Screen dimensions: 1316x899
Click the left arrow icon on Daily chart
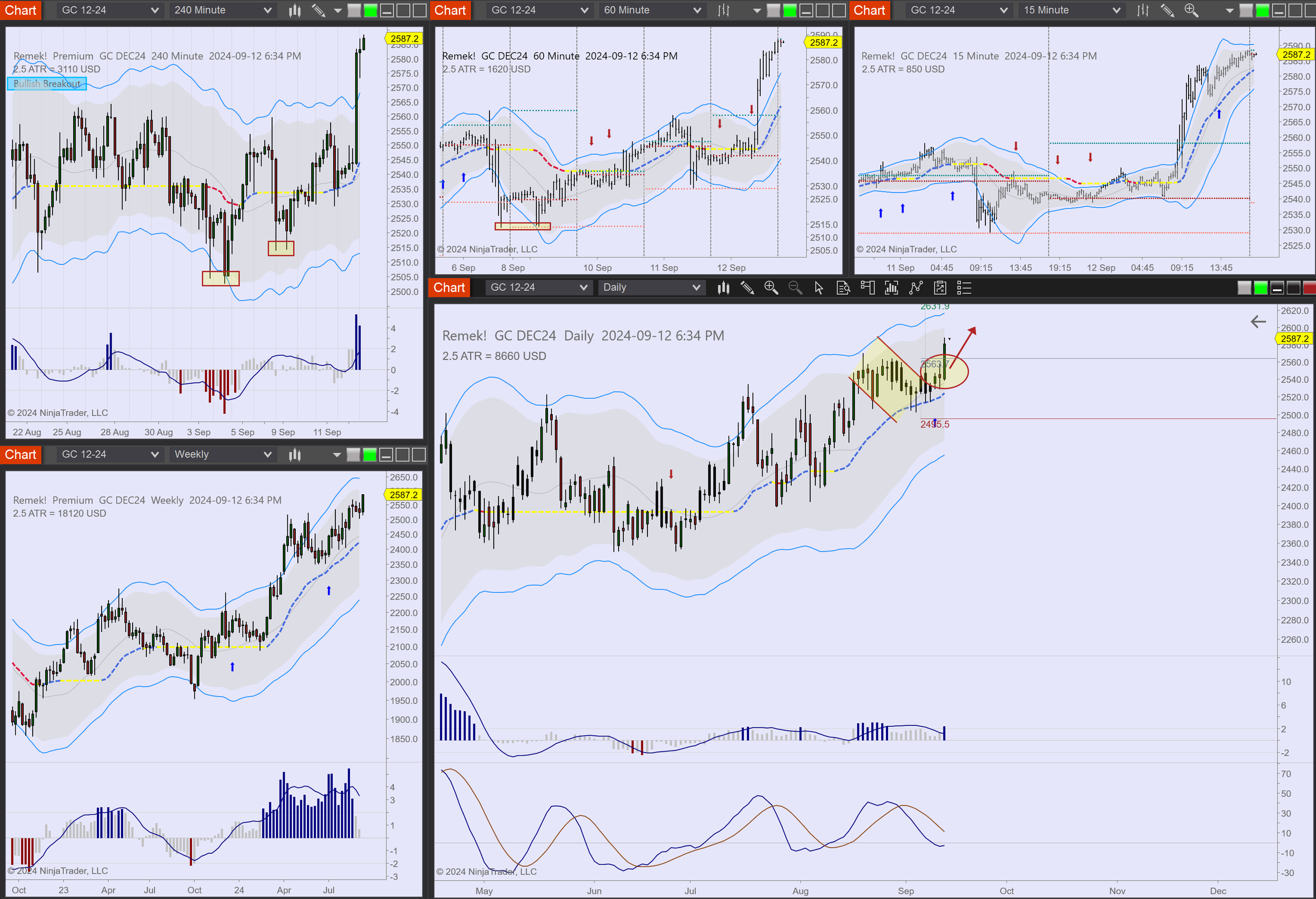[x=1258, y=322]
